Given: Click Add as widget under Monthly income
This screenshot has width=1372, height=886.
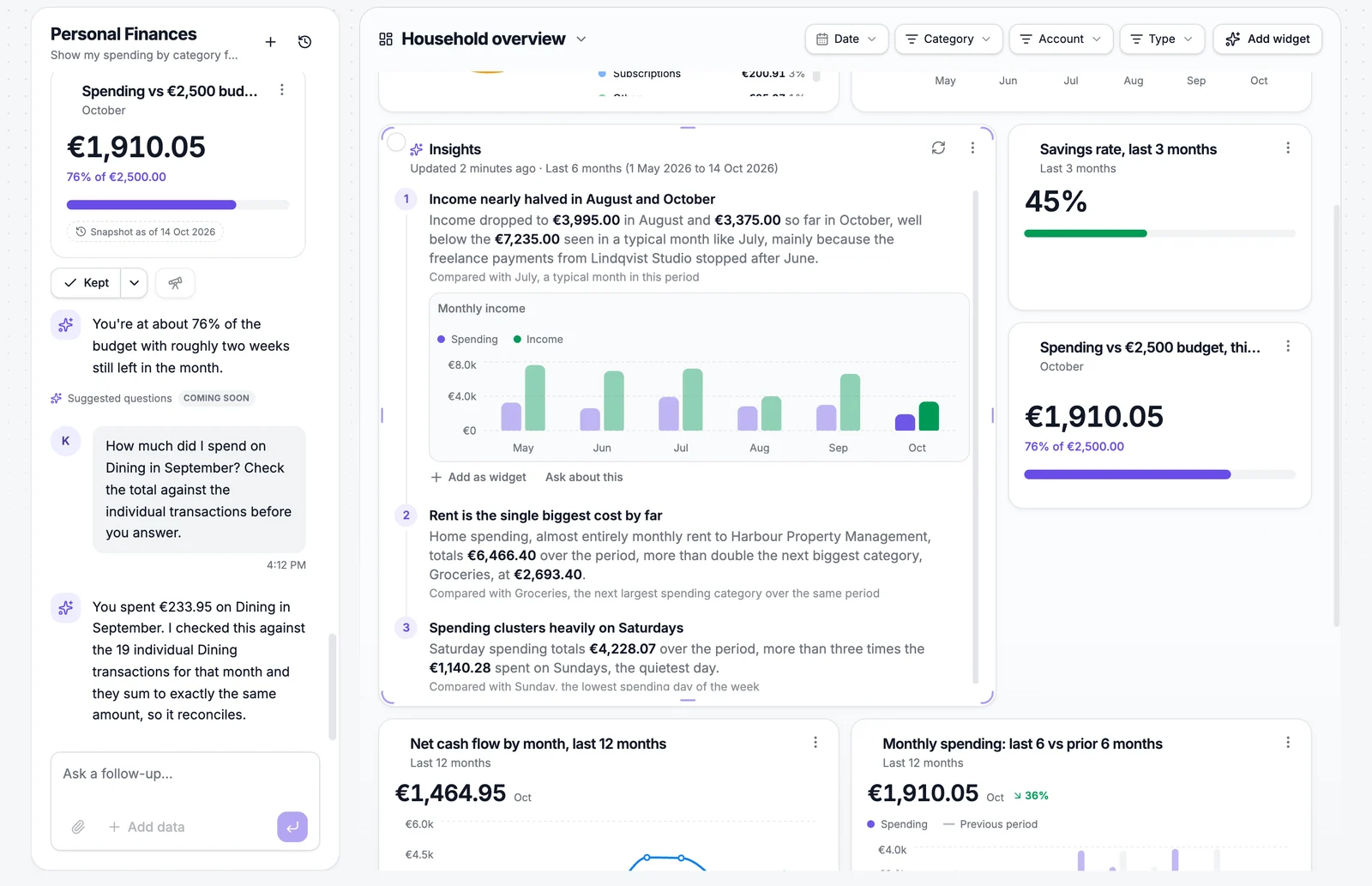Looking at the screenshot, I should [x=478, y=477].
